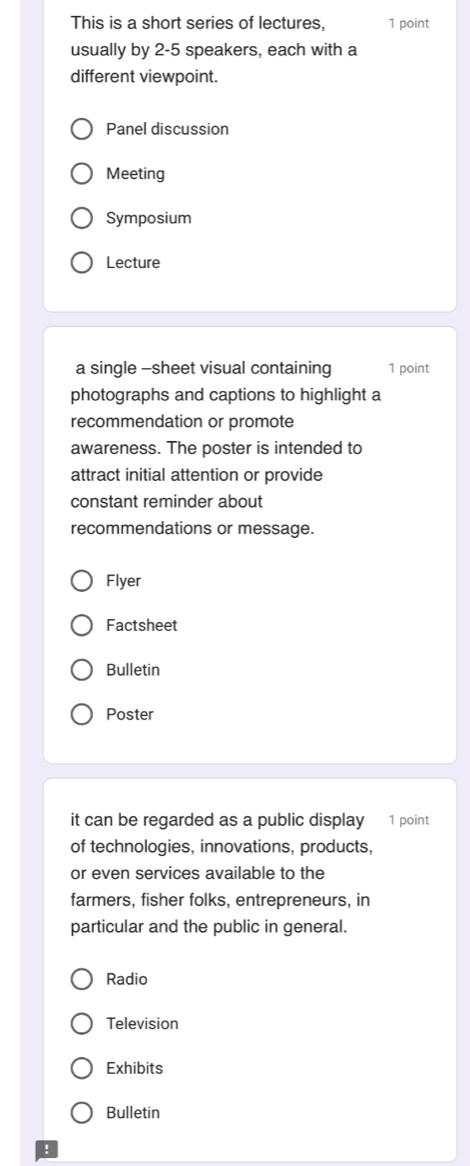
Task: Select the Panel discussion radio option
Action: click(x=82, y=129)
